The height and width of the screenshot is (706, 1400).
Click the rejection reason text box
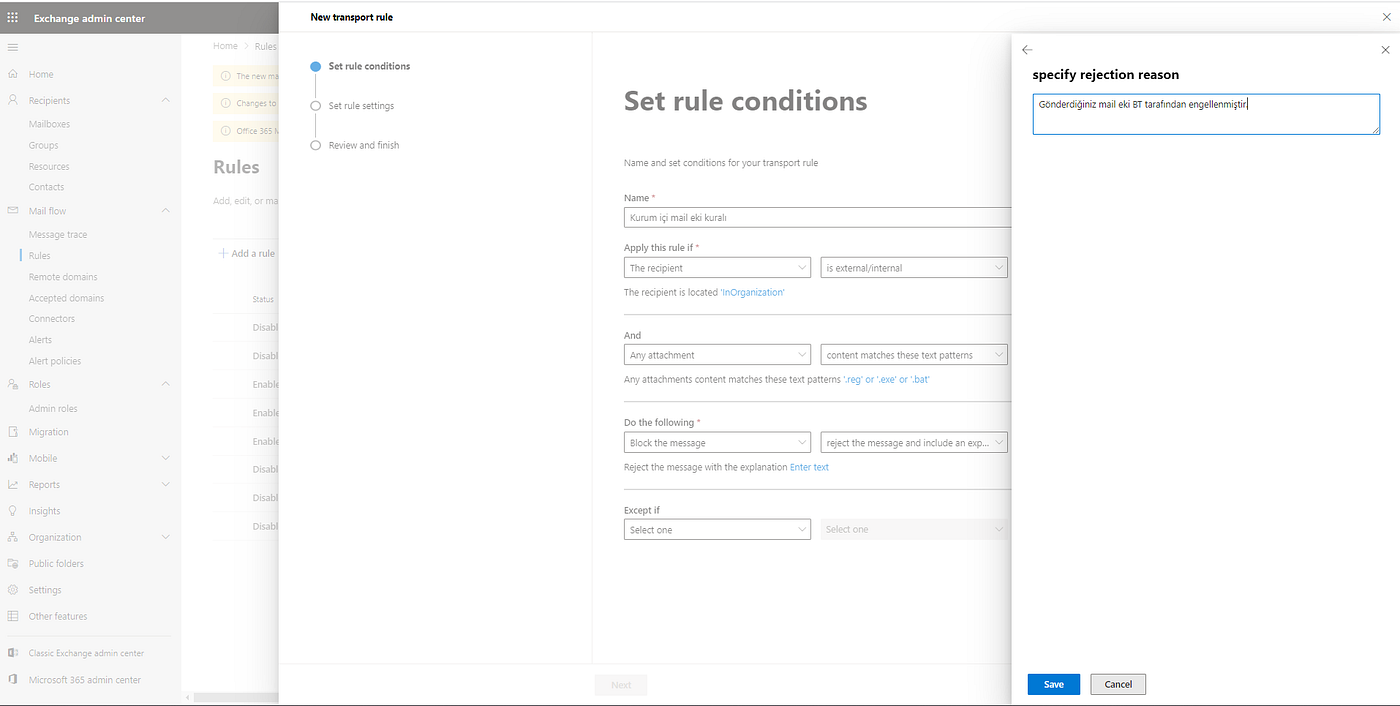(x=1205, y=115)
